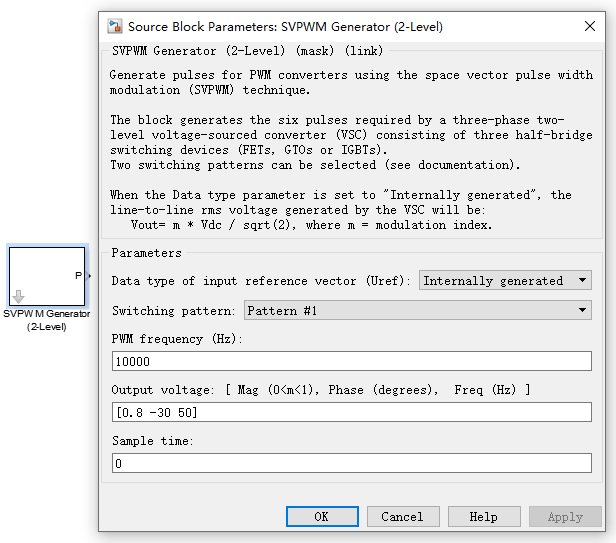
Task: Click the Simulink icon in the dialog title bar
Action: [x=115, y=26]
